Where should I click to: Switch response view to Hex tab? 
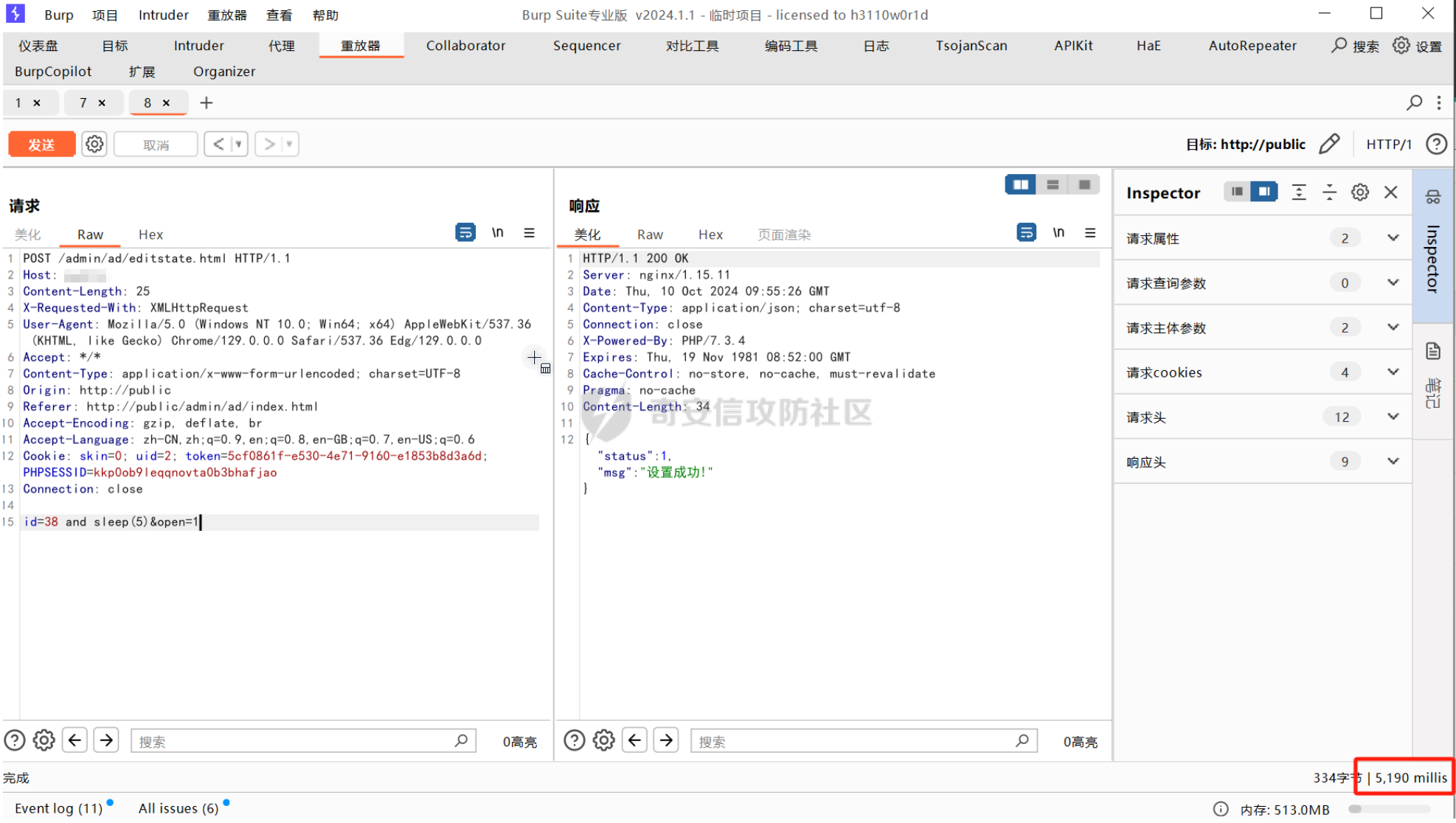coord(710,235)
